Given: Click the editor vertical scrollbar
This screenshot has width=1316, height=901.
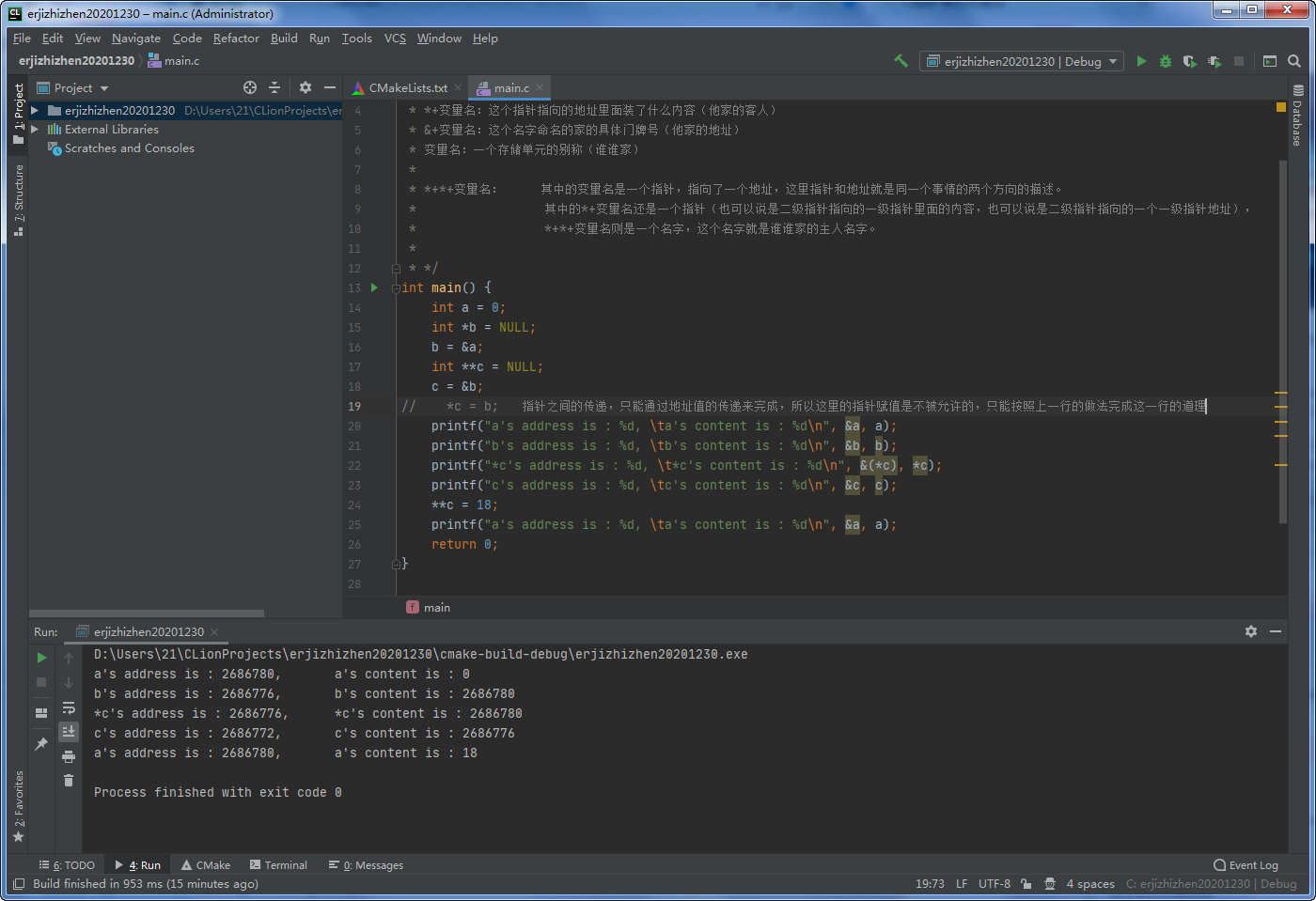Looking at the screenshot, I should pyautogui.click(x=1283, y=342).
